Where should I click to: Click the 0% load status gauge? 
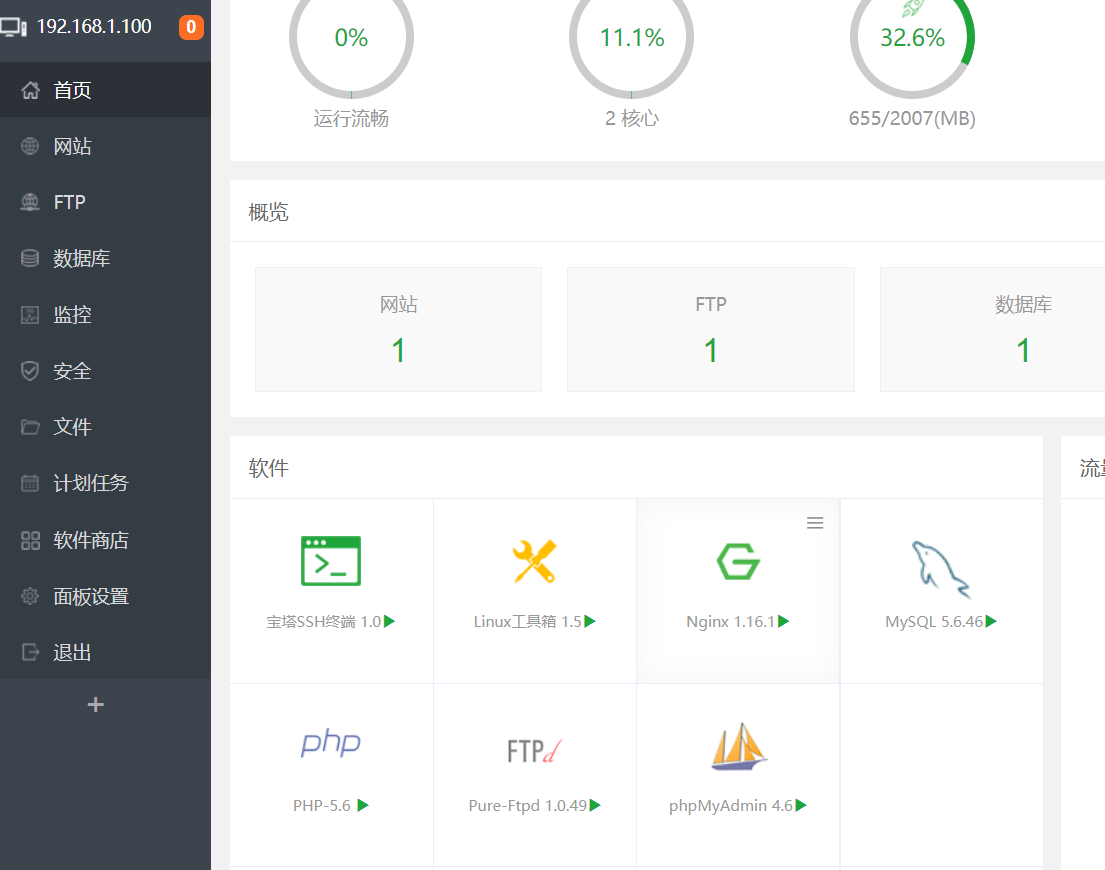tap(351, 39)
